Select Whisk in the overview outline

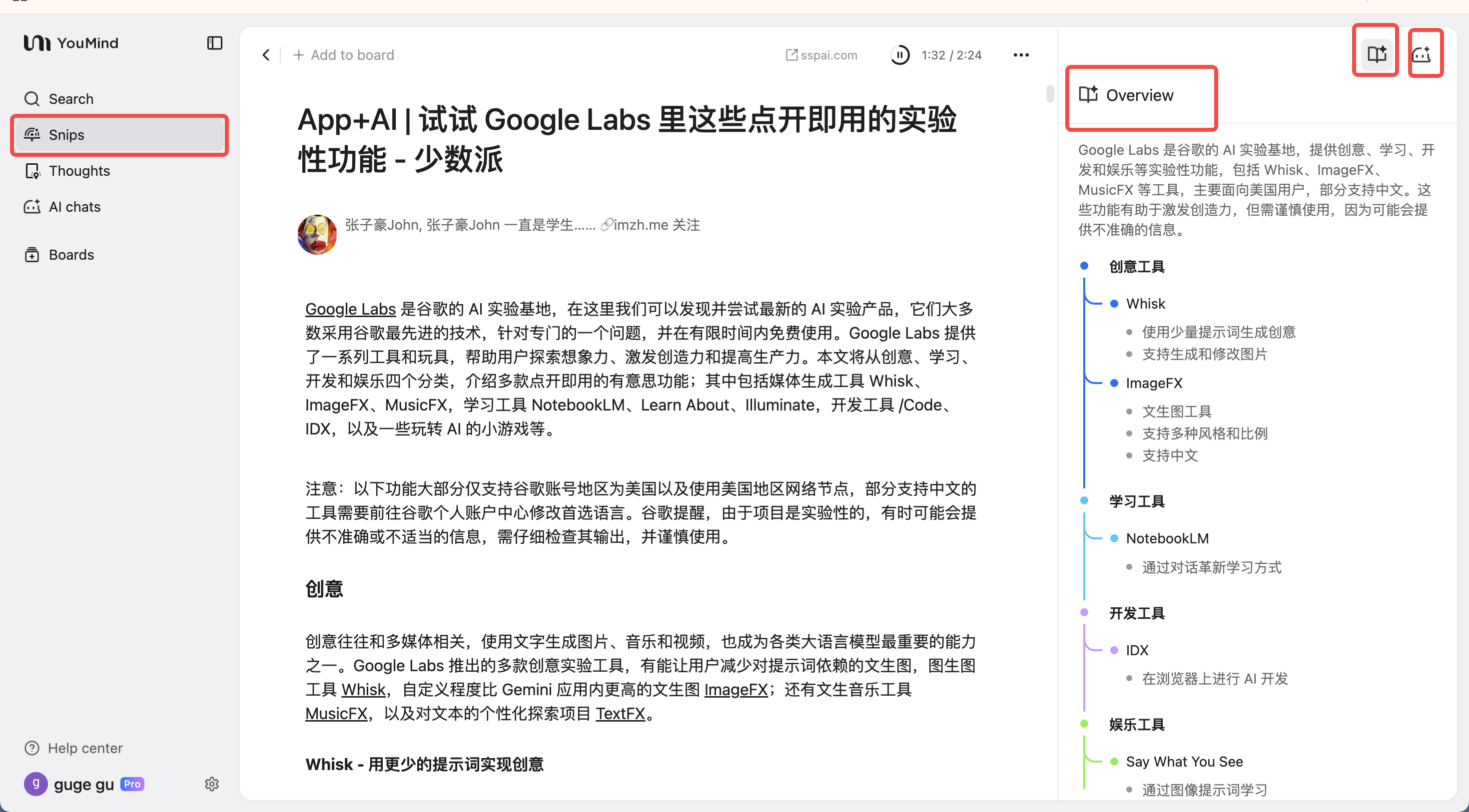click(1145, 304)
